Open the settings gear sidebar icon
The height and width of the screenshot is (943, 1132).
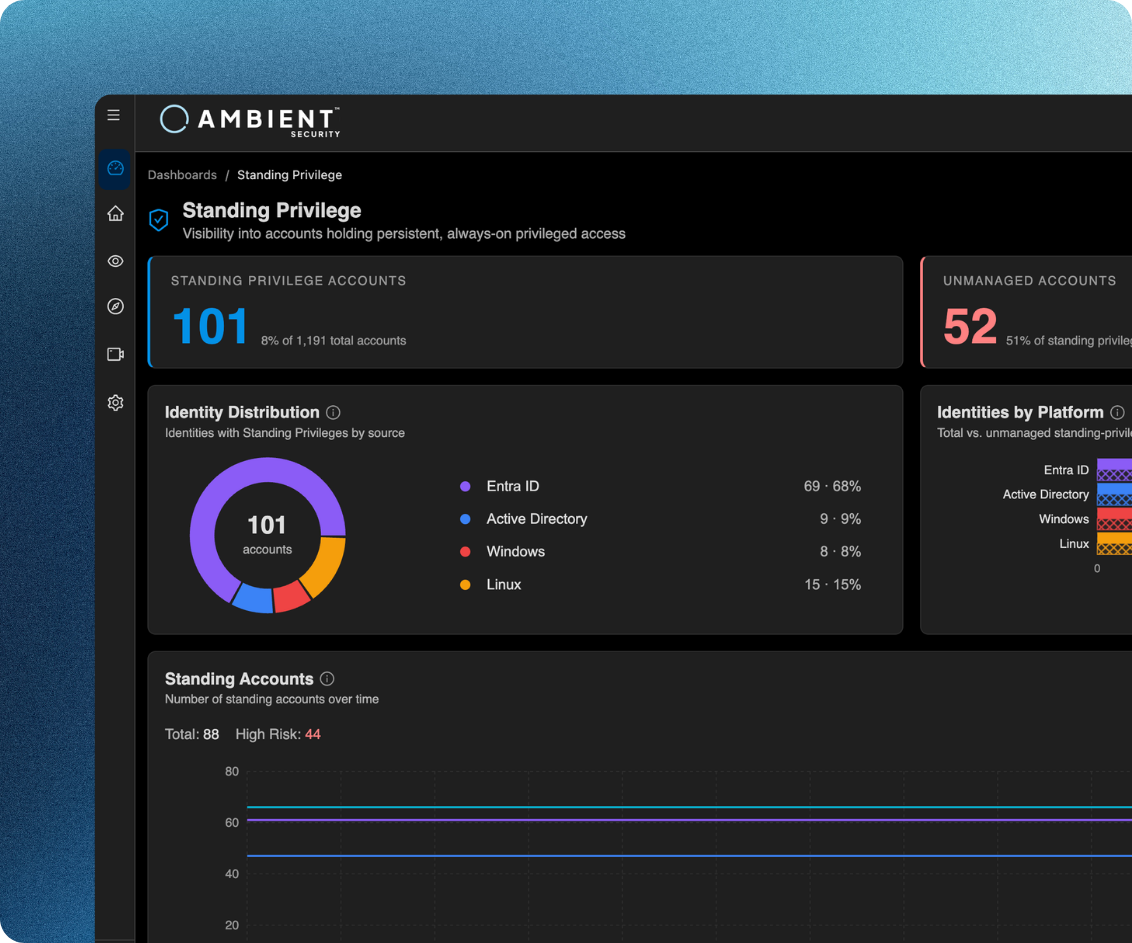click(116, 403)
